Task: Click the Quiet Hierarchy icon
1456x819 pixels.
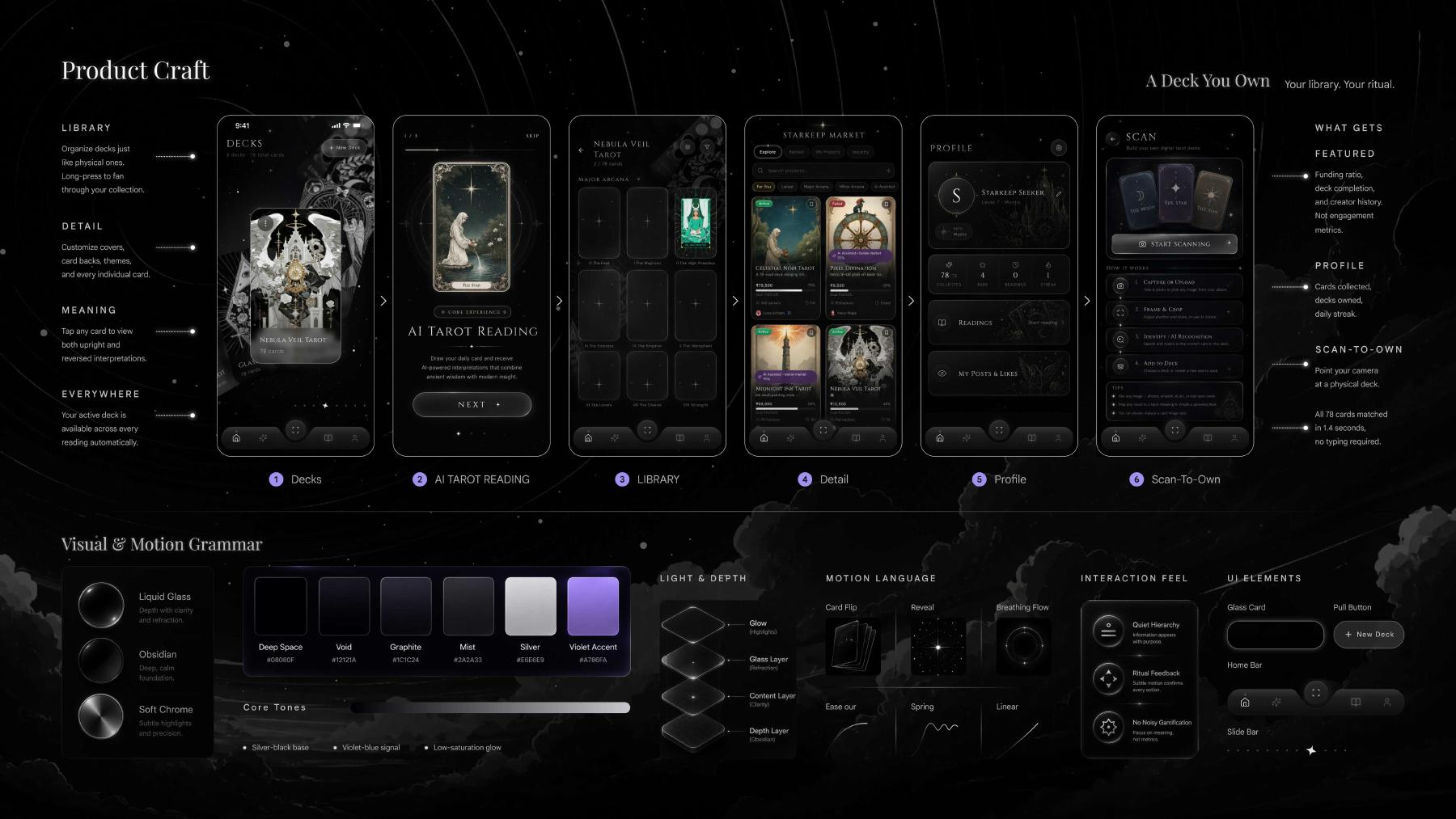Action: click(1108, 631)
